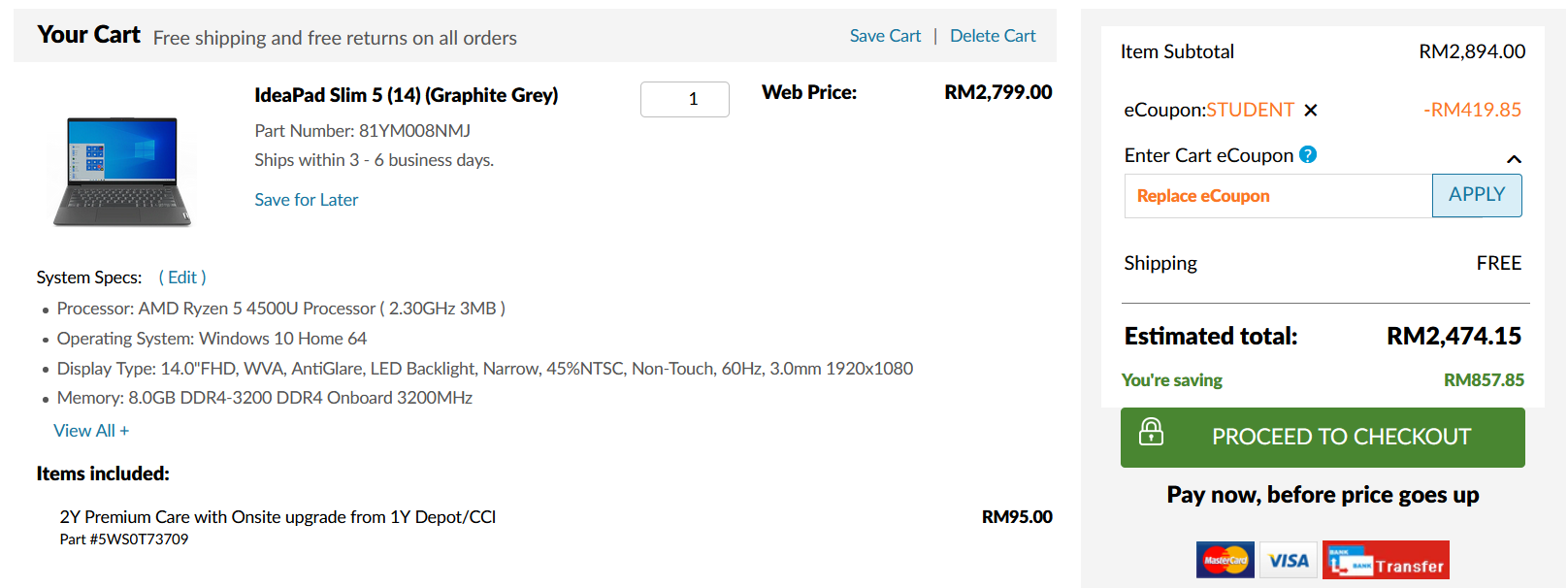Viewport: 1568px width, 588px height.
Task: Click the eCoupon help question mark icon
Action: [x=1308, y=154]
